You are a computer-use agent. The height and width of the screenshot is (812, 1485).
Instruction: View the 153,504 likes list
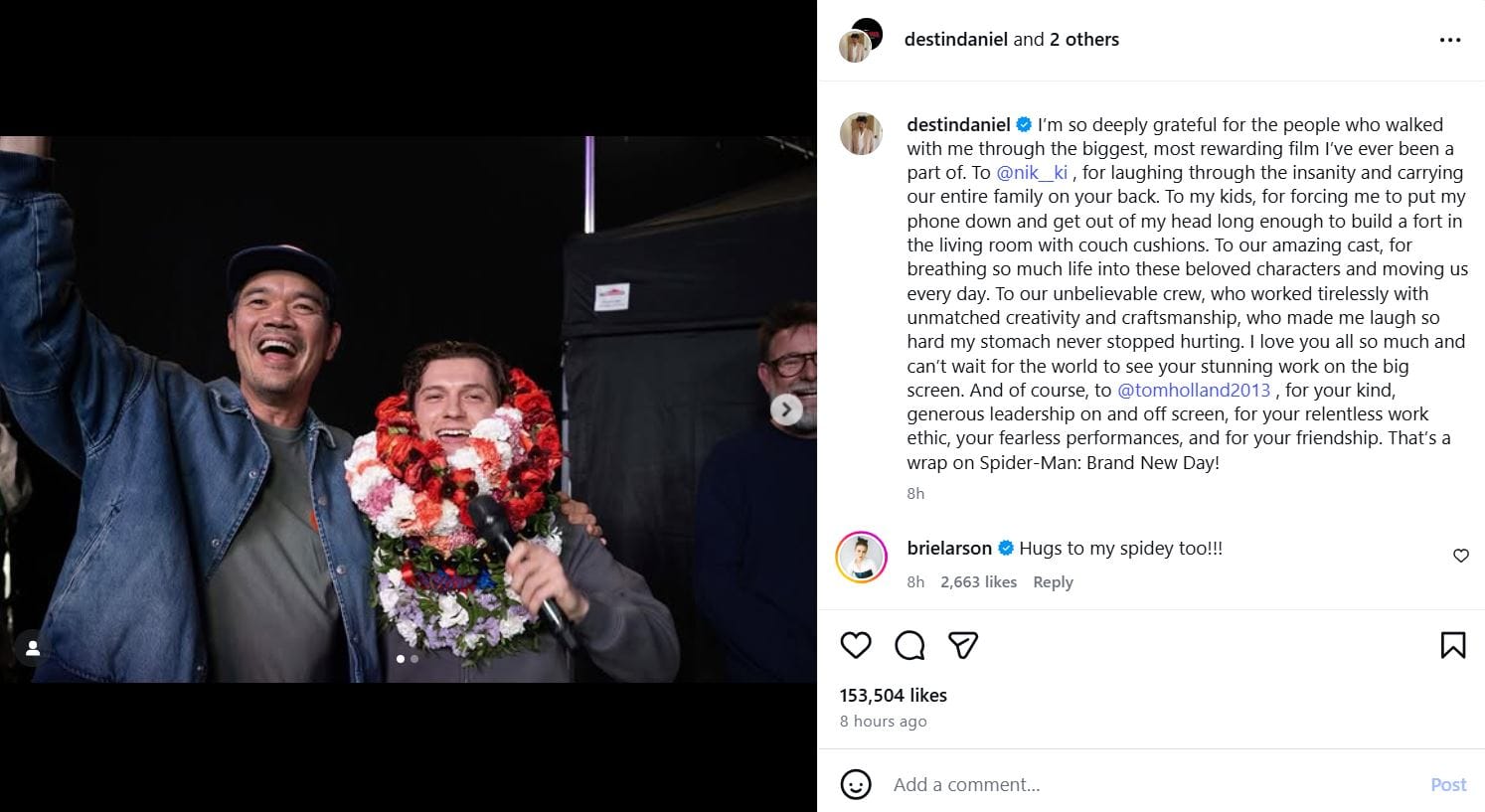(x=893, y=695)
